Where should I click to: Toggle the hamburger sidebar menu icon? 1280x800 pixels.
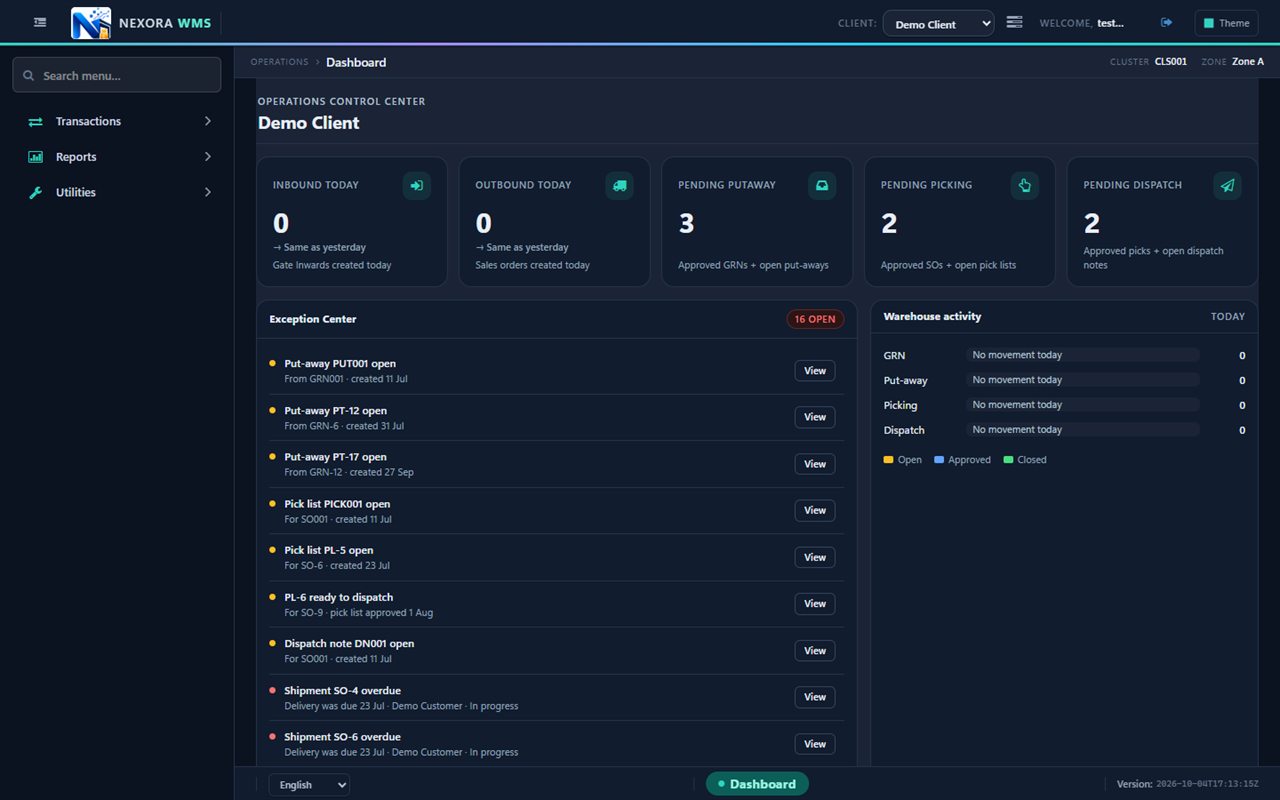[40, 23]
